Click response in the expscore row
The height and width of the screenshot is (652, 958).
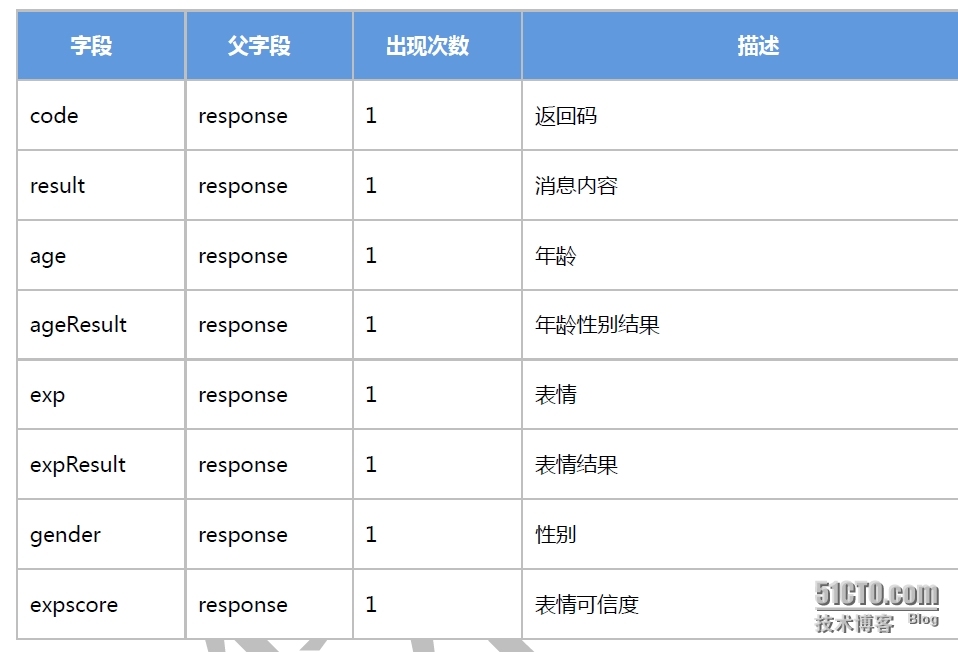(243, 605)
